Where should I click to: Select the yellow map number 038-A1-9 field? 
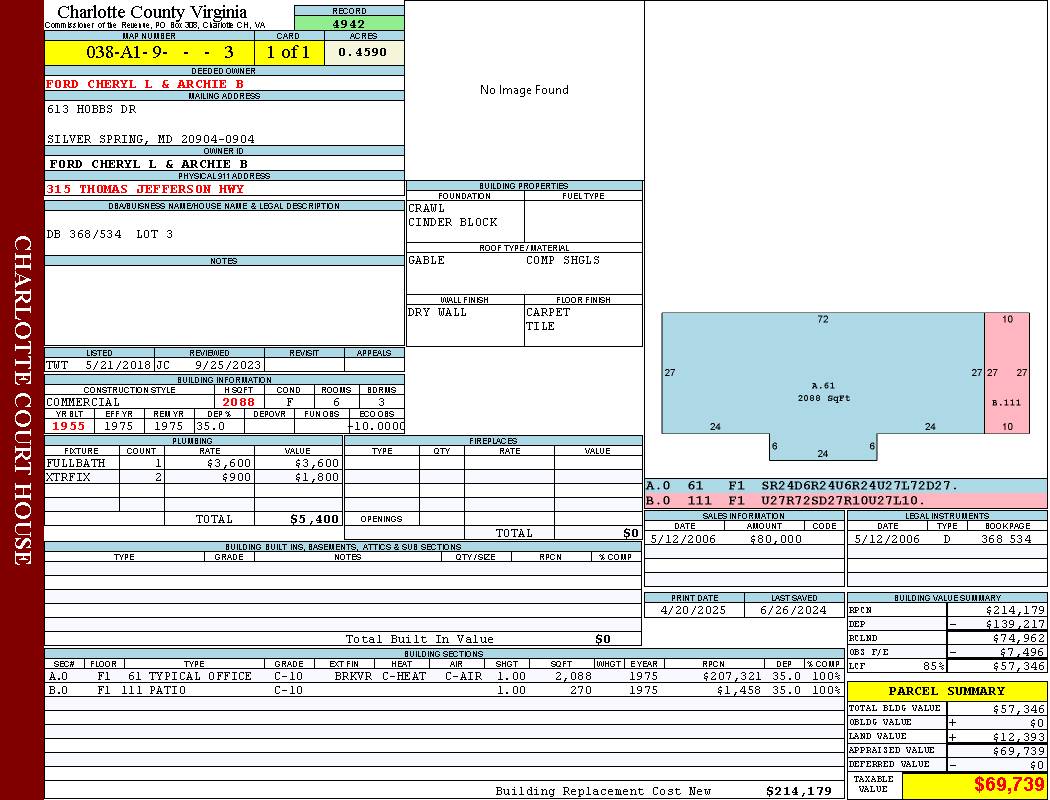pyautogui.click(x=149, y=52)
